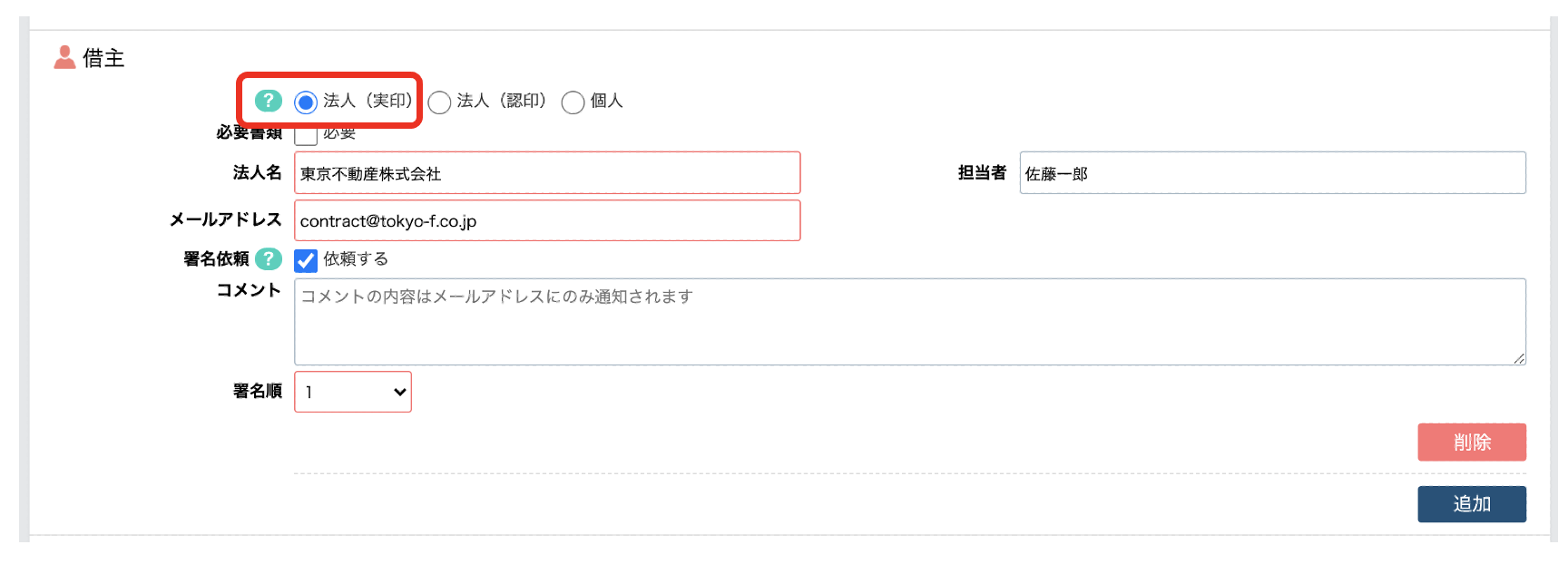The image size is (1568, 564).
Task: Open the 署名順 dropdown
Action: pyautogui.click(x=353, y=392)
